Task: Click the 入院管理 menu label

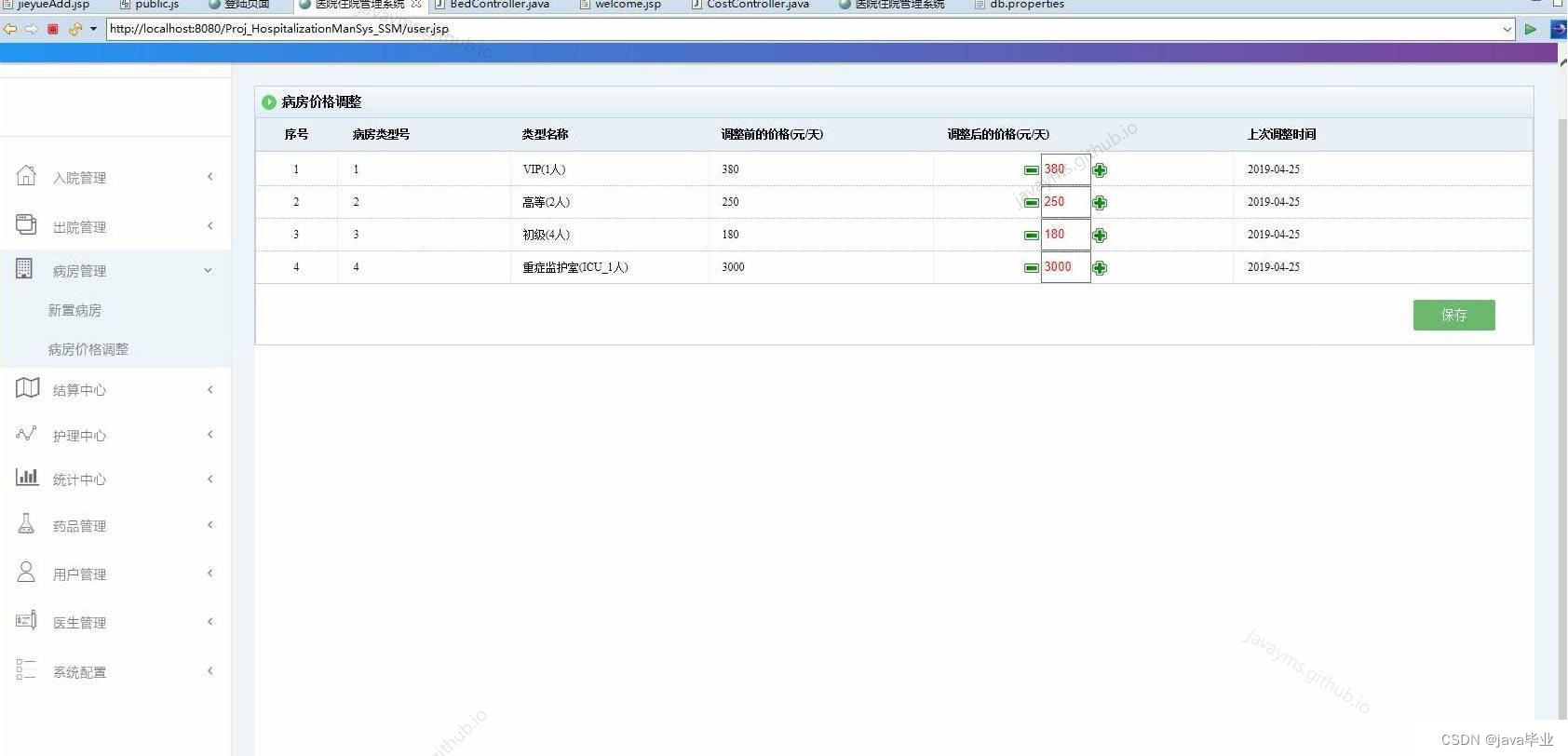Action: 79,178
